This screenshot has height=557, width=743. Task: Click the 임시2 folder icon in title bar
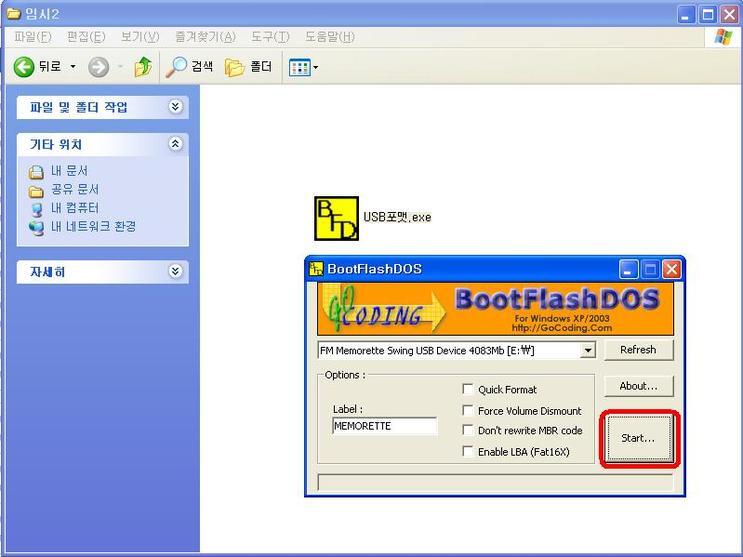pos(14,13)
